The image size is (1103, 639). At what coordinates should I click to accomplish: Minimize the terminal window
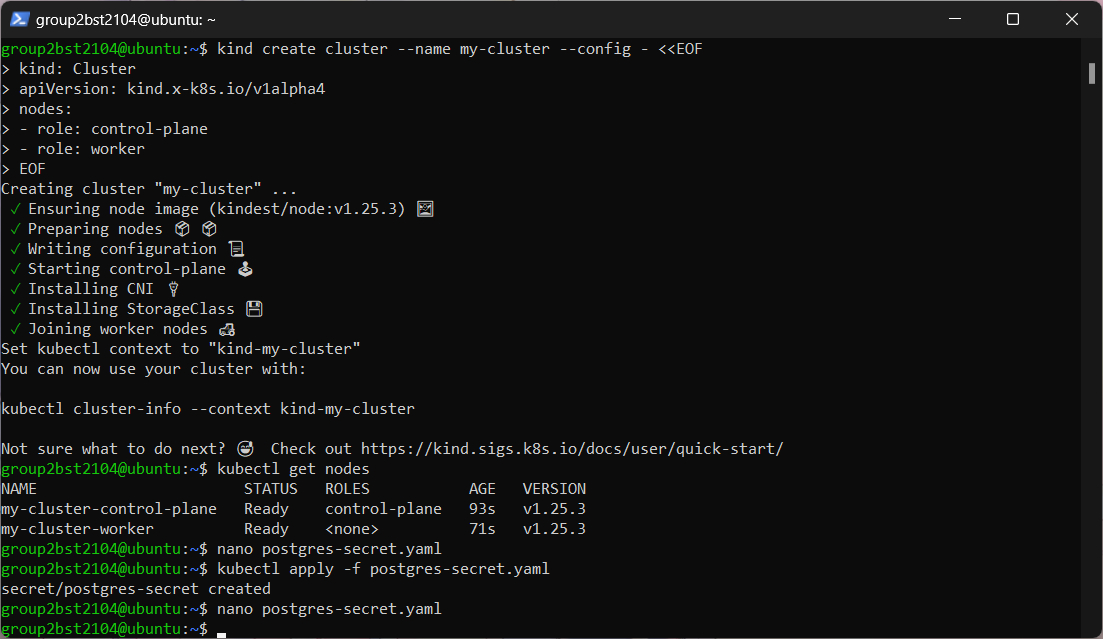pos(955,19)
